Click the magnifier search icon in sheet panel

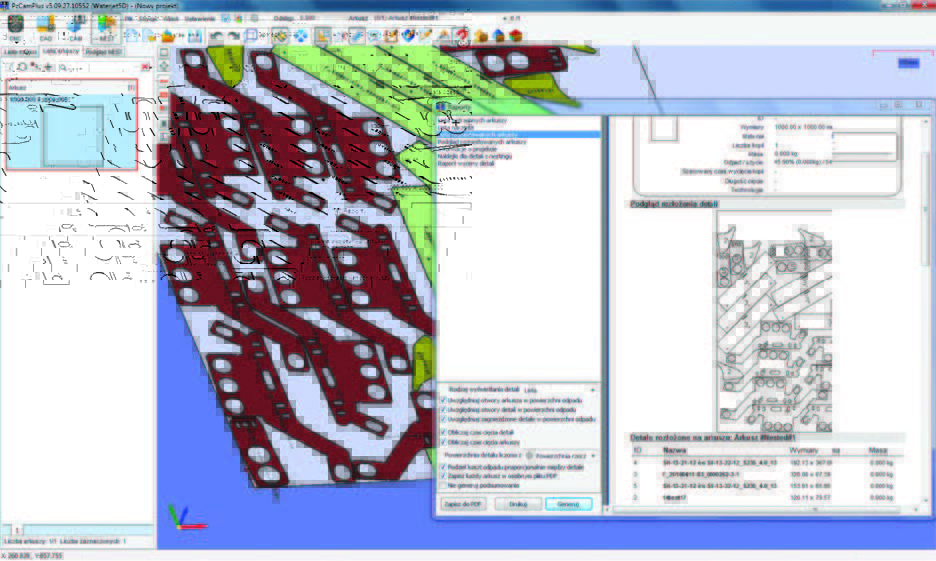pyautogui.click(x=63, y=67)
